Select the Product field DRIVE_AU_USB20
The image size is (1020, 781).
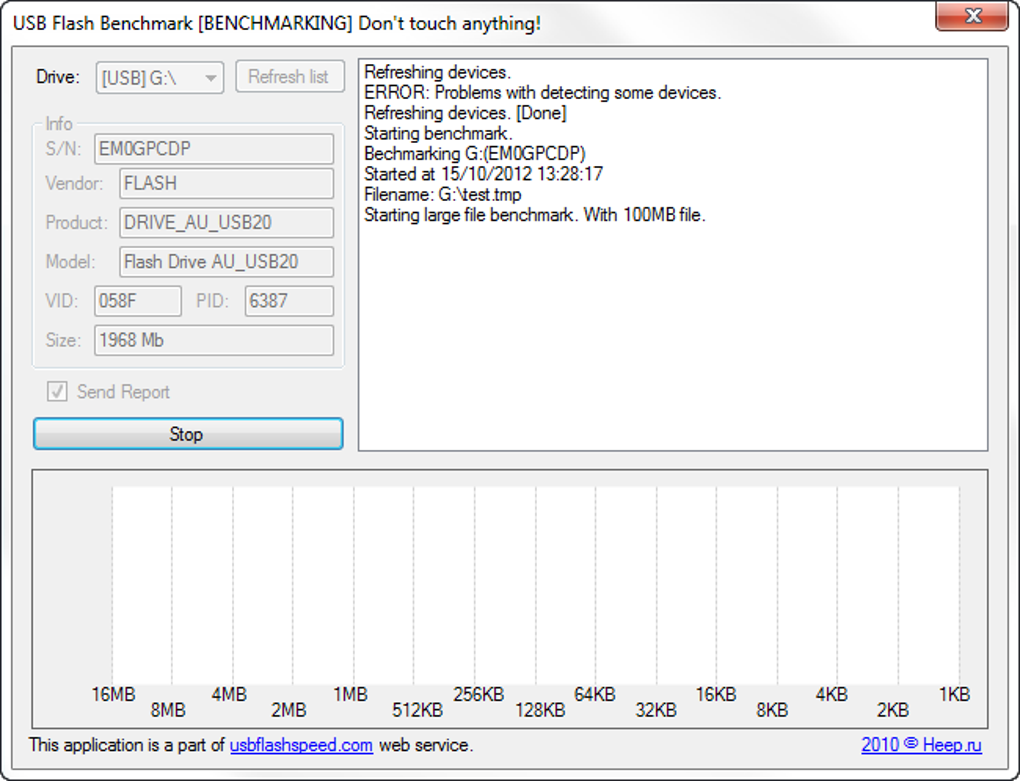pos(226,223)
